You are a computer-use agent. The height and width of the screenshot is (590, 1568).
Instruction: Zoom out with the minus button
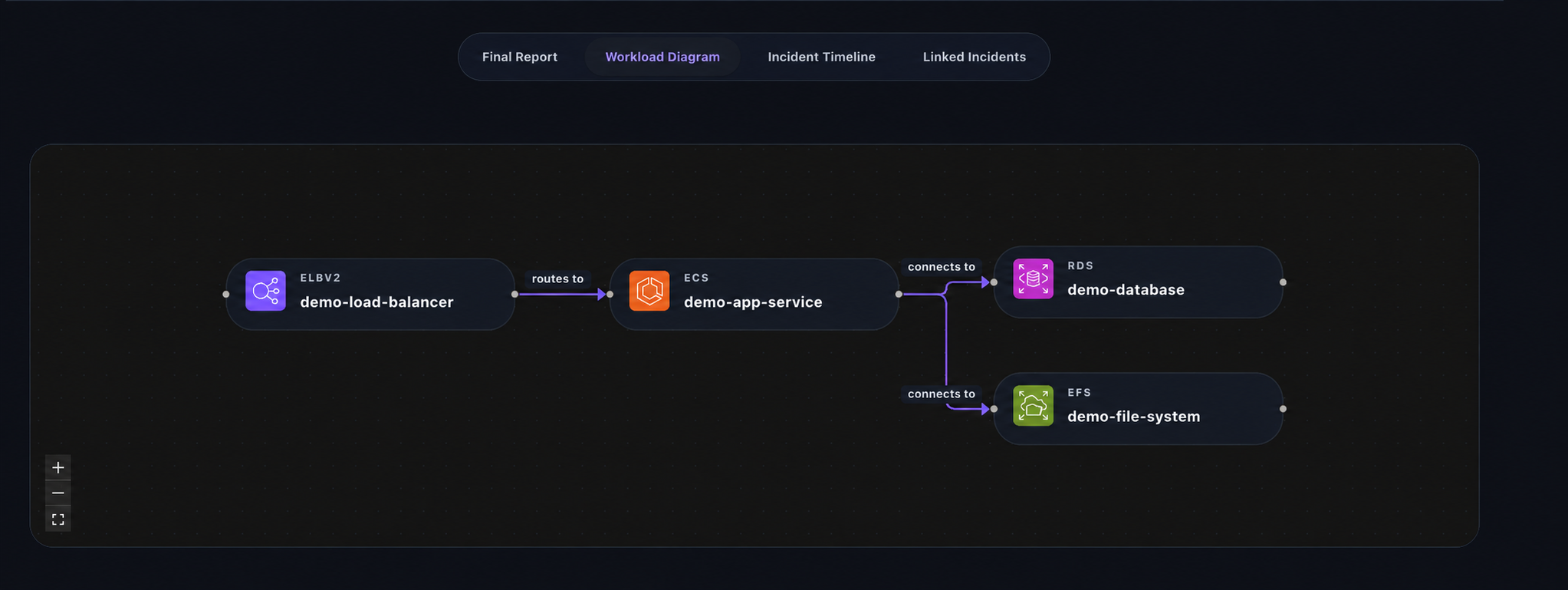tap(58, 493)
